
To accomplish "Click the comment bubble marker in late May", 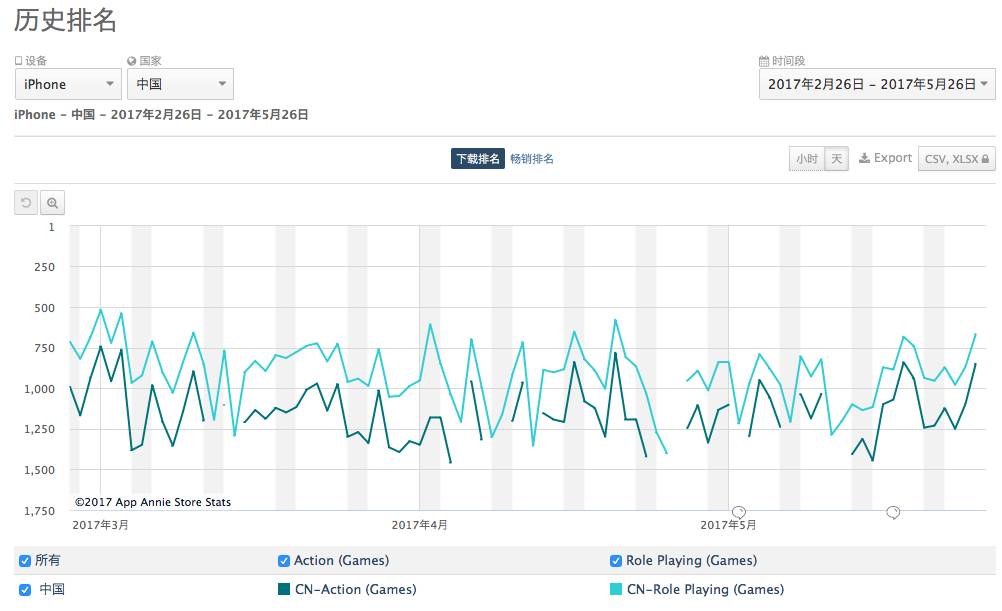I will 893,512.
